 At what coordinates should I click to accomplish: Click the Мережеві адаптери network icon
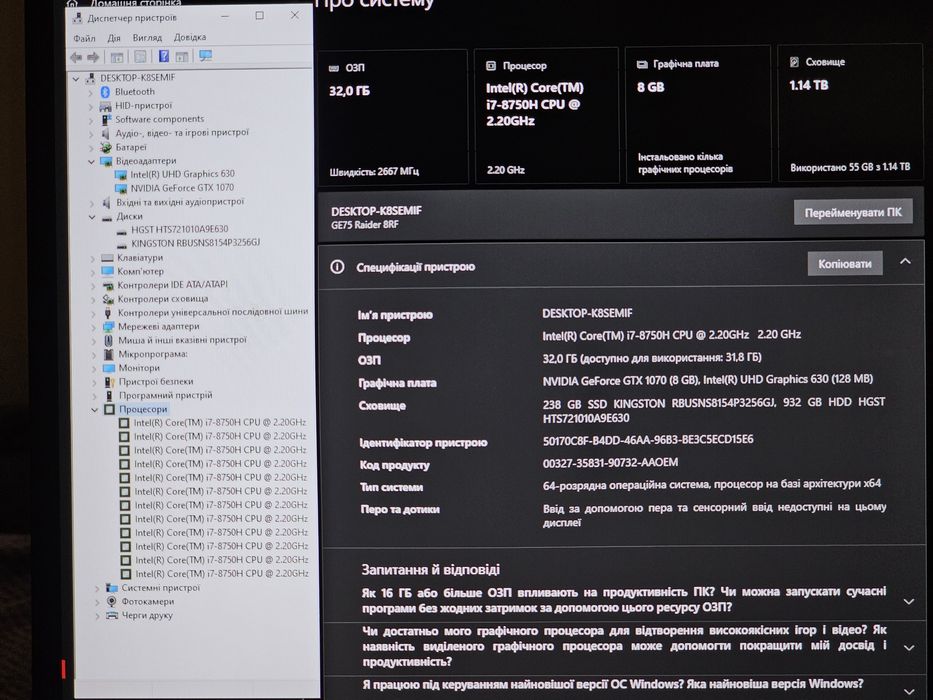[108, 327]
